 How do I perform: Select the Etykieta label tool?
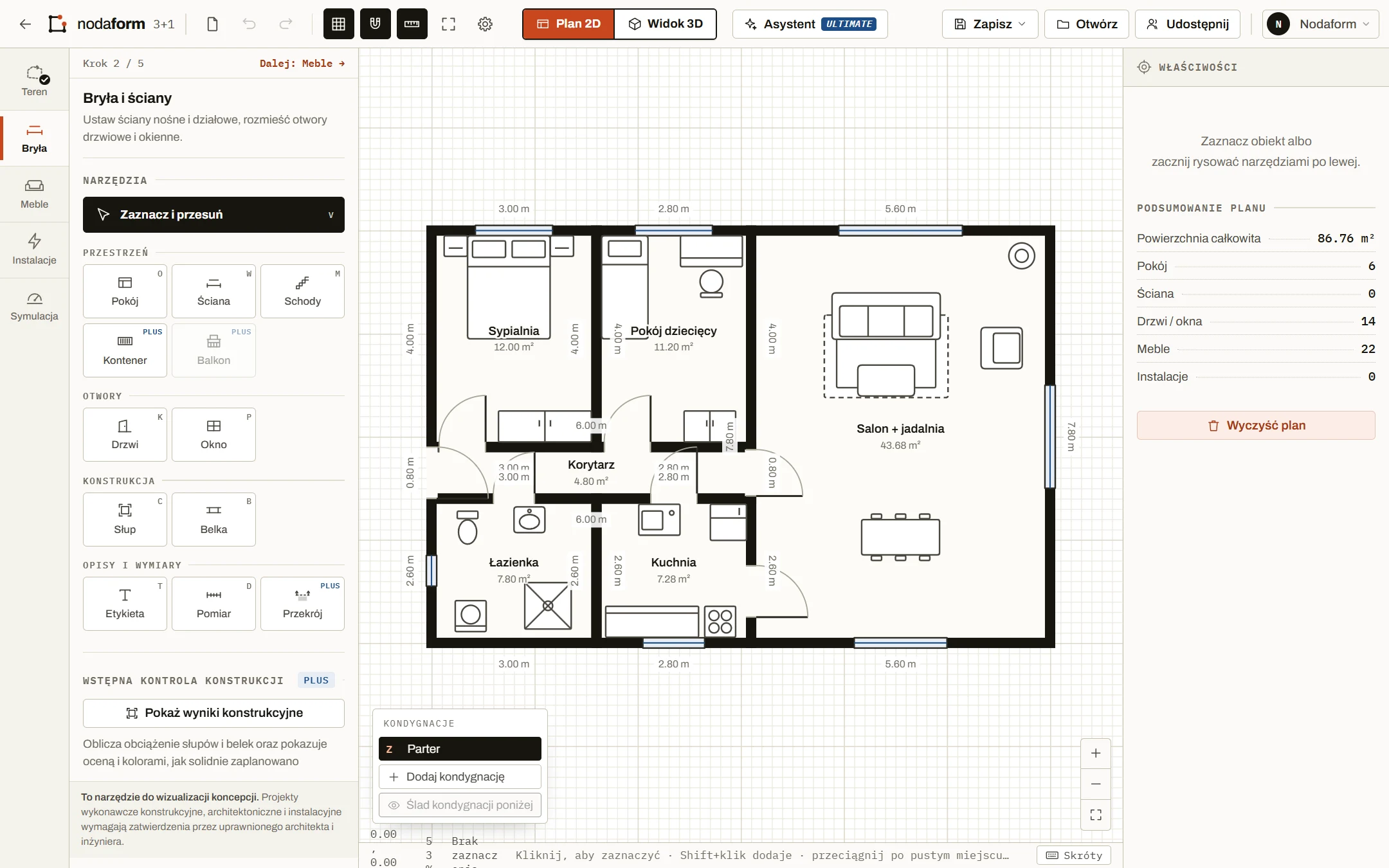pyautogui.click(x=125, y=604)
